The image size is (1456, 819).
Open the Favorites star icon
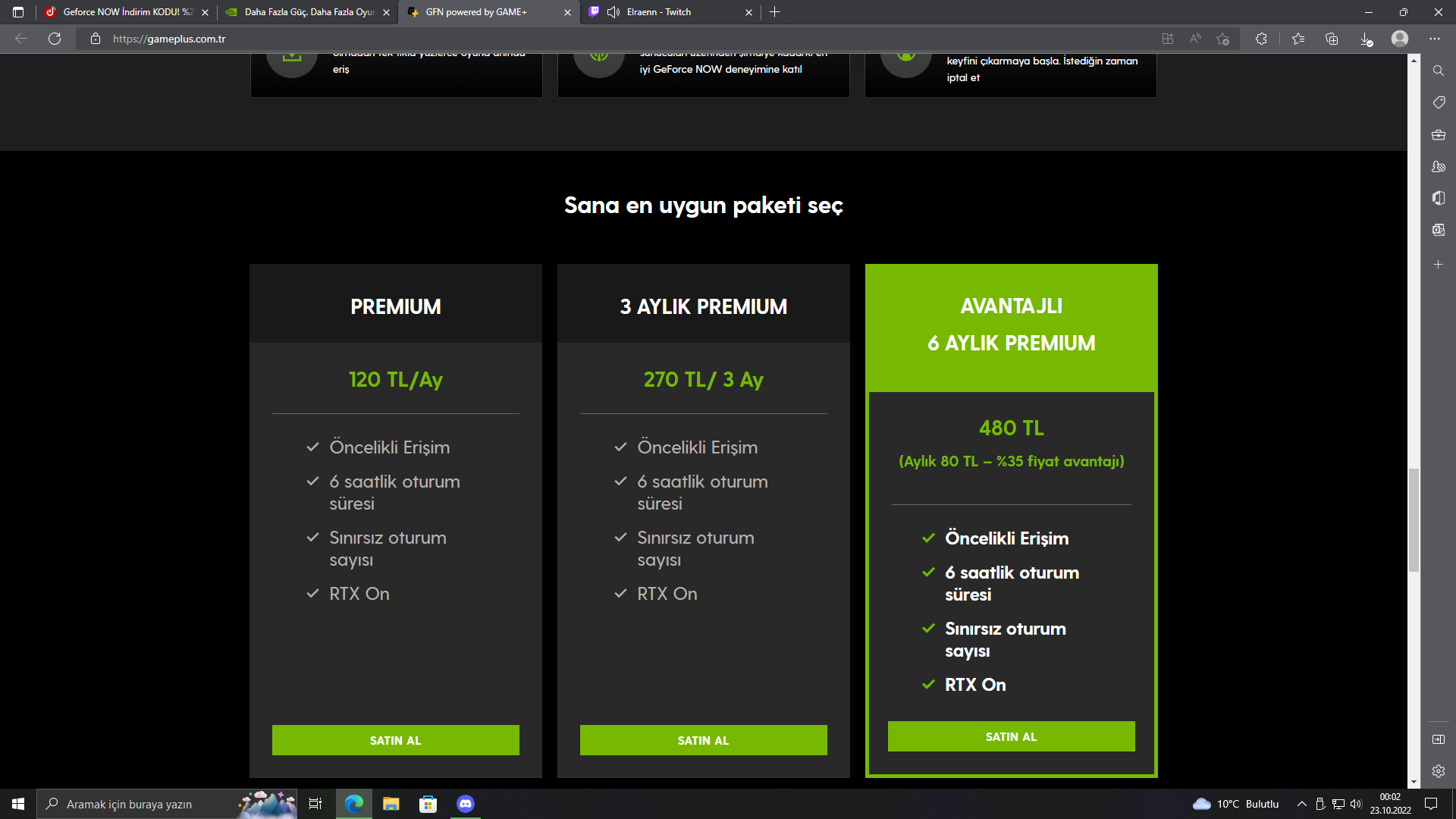1298,39
